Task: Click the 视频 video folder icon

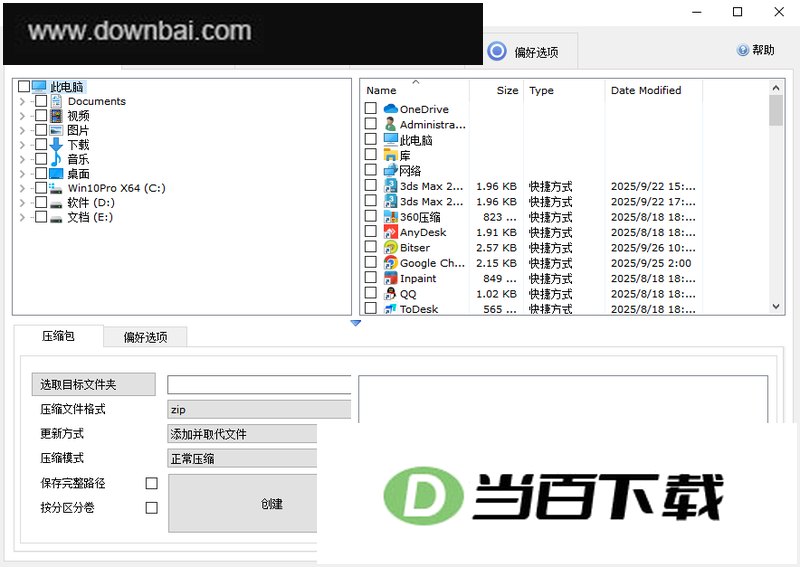Action: [x=56, y=115]
